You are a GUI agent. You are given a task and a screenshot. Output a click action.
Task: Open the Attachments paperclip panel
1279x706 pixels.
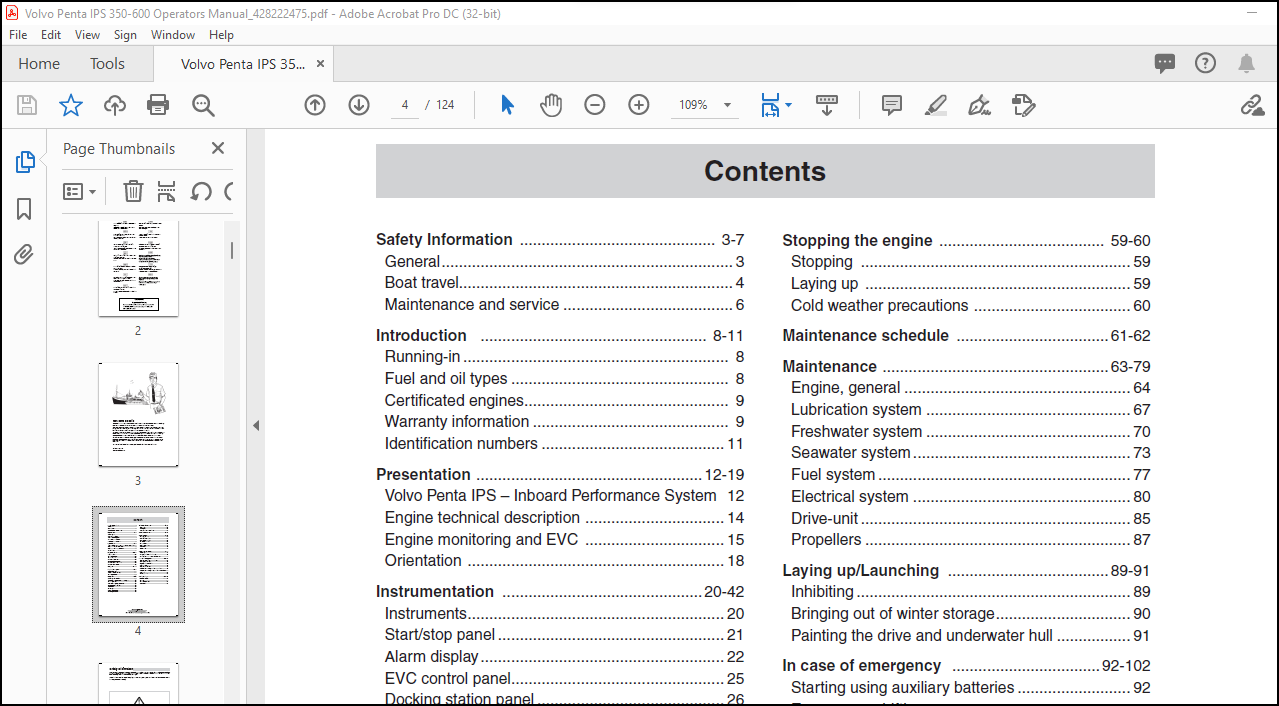point(25,255)
